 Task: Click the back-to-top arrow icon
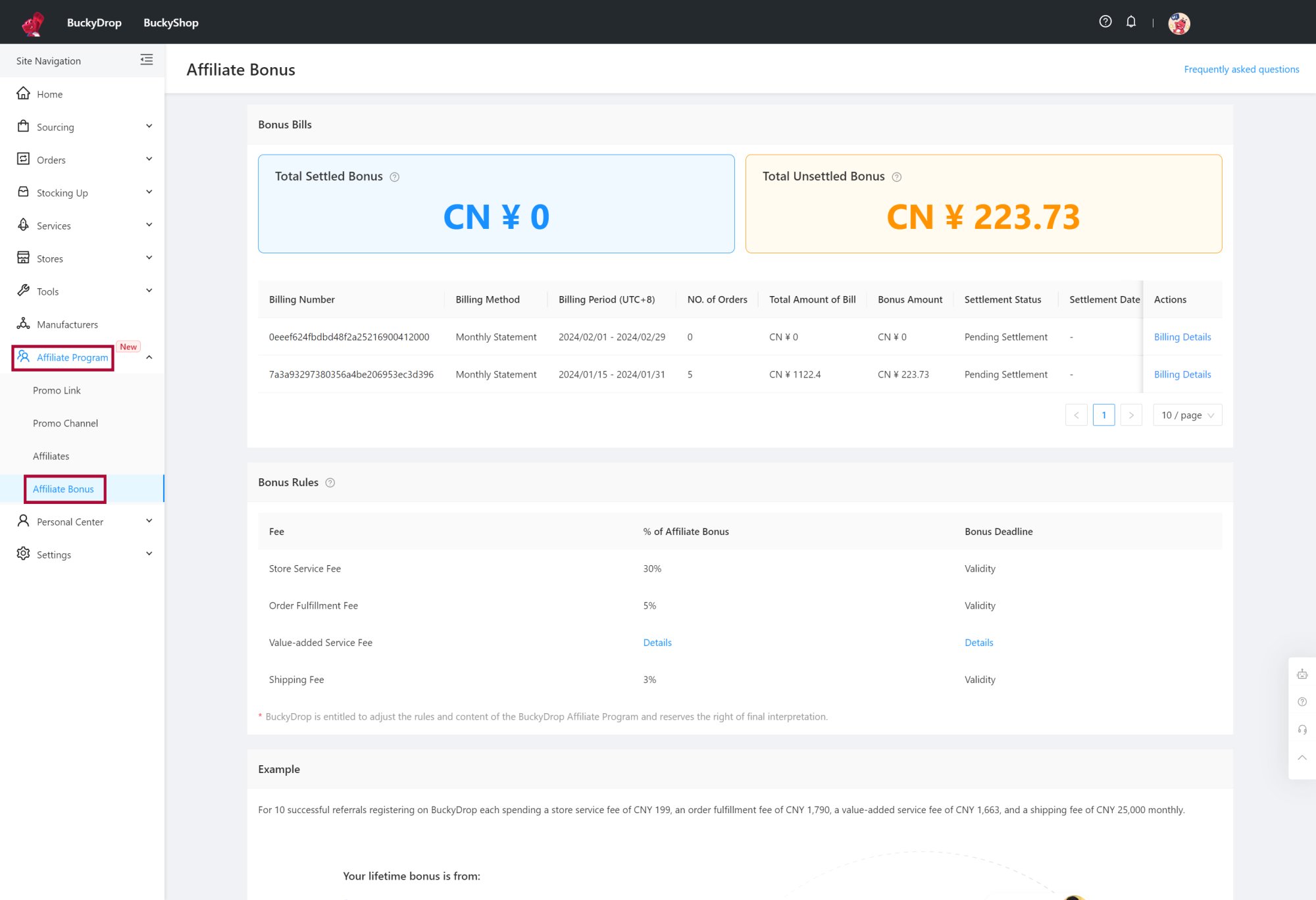click(1302, 758)
